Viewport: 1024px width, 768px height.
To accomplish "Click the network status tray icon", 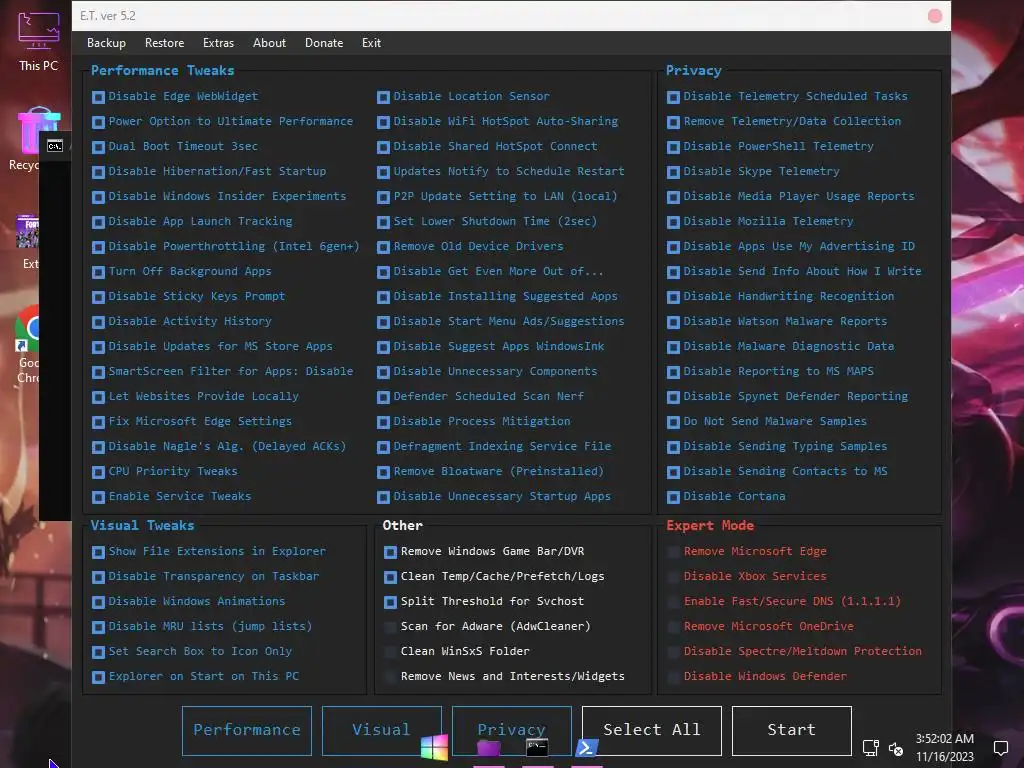I will pos(871,748).
